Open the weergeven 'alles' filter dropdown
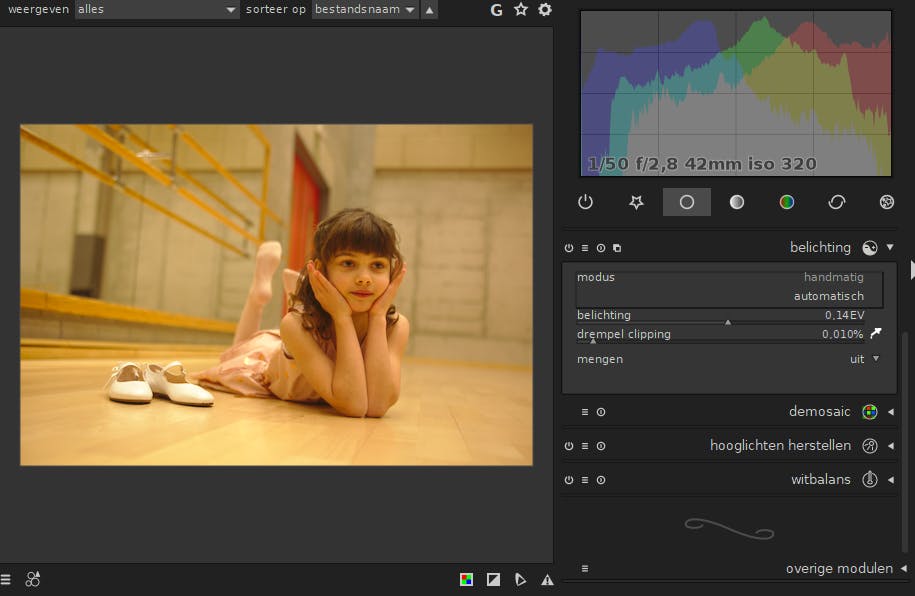 tap(157, 10)
